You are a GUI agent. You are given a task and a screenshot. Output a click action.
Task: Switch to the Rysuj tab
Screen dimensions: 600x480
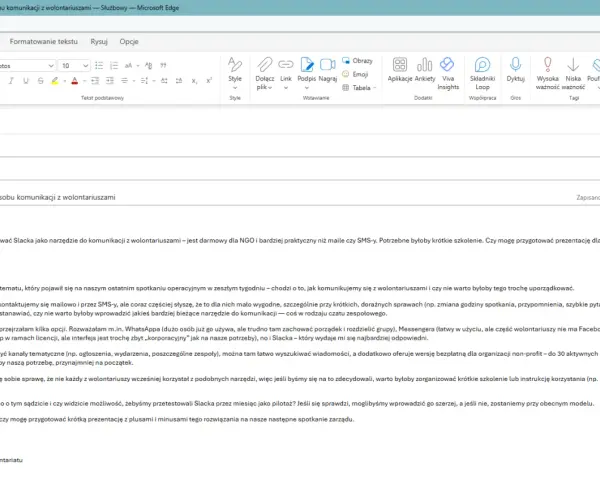tap(99, 41)
